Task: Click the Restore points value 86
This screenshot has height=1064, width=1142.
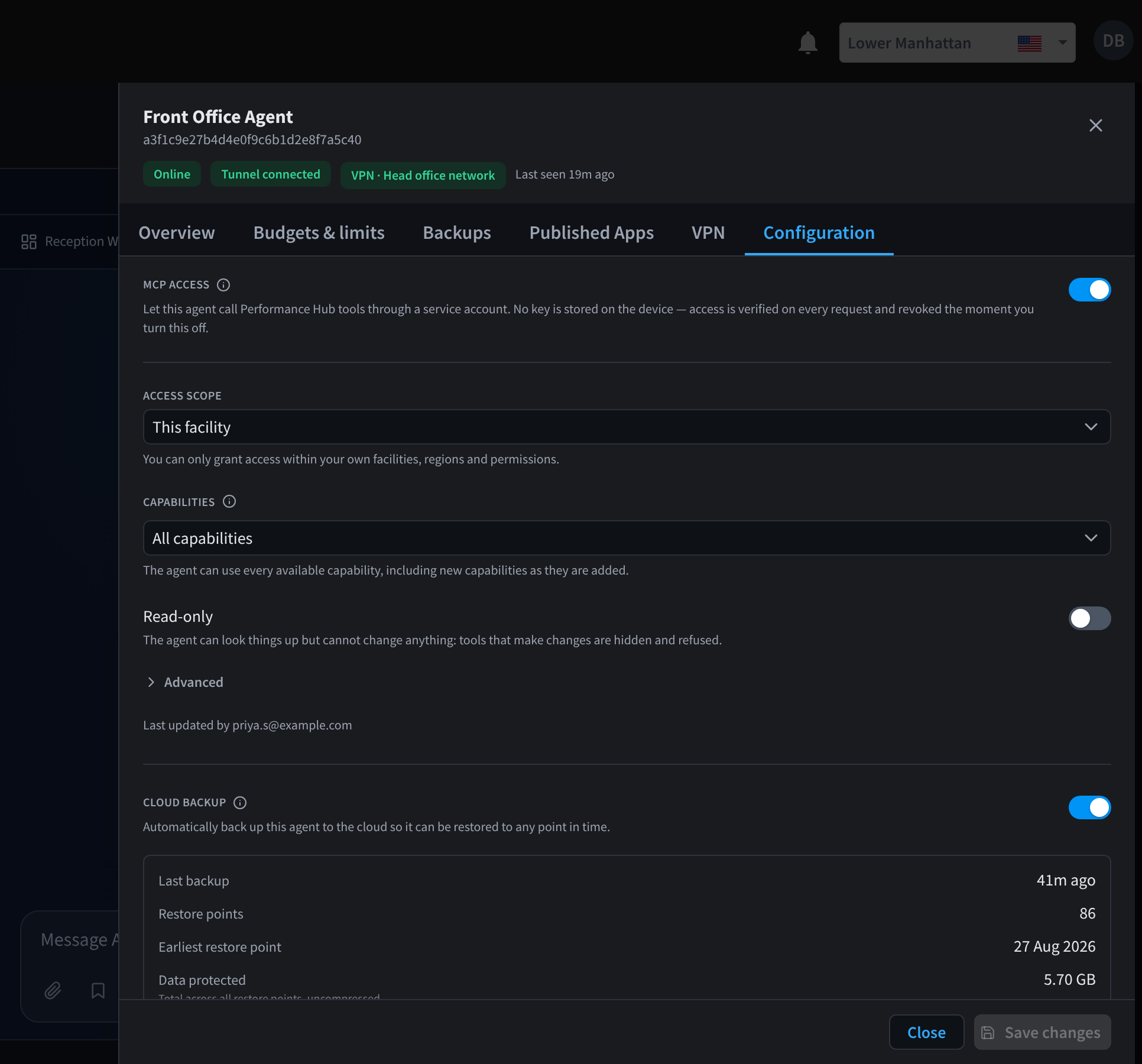Action: (1087, 914)
